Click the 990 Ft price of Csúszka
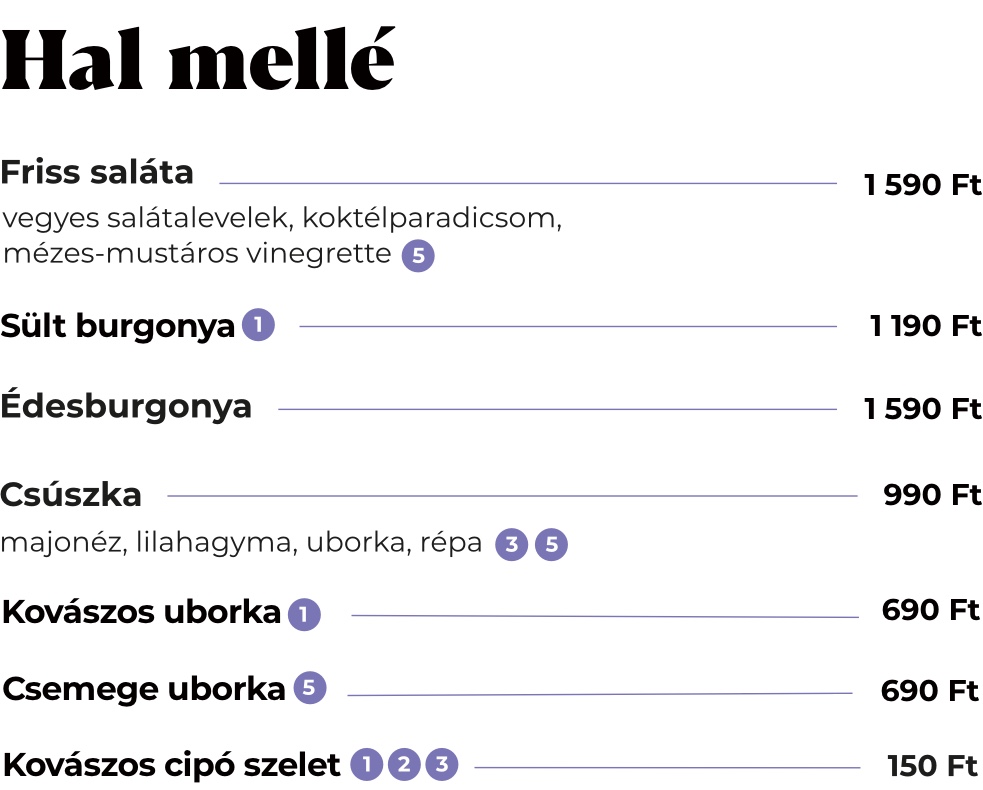Screen dimensions: 983x790 pos(932,495)
